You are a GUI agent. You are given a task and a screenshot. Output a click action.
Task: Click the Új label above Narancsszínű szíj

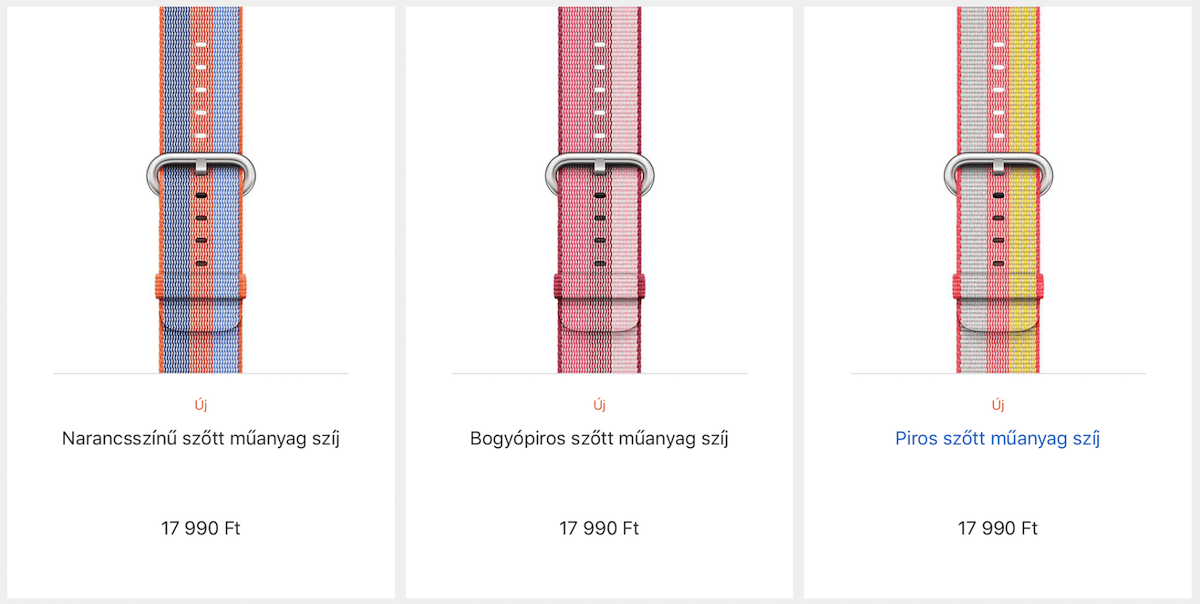201,405
